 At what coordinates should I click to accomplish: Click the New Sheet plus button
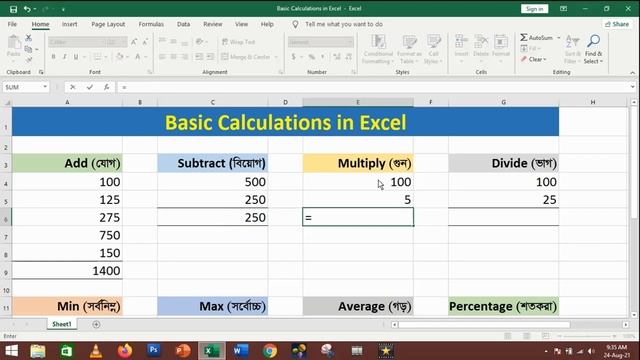pyautogui.click(x=96, y=324)
